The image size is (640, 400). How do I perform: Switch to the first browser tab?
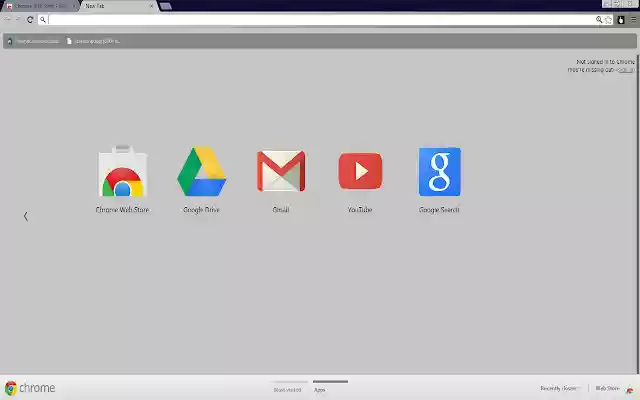pos(39,6)
